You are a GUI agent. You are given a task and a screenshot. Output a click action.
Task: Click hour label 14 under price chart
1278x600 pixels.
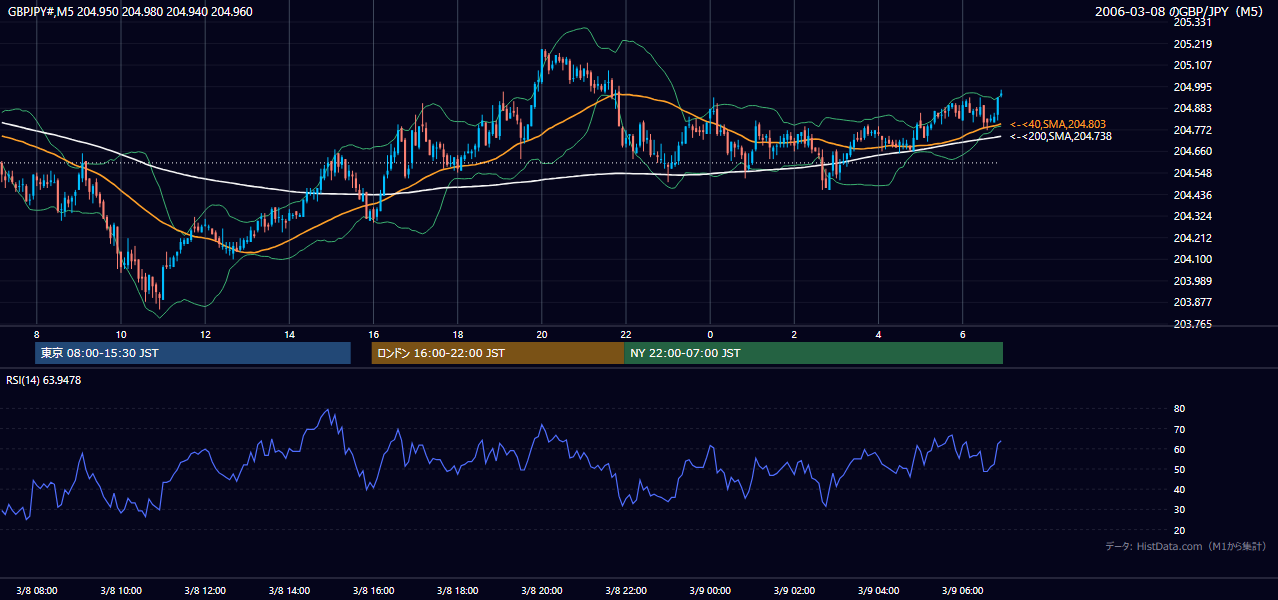pos(289,334)
